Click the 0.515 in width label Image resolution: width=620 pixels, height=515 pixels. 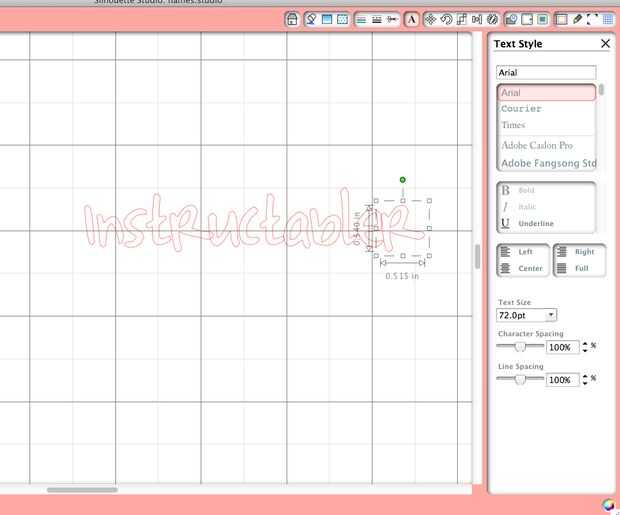pyautogui.click(x=402, y=276)
